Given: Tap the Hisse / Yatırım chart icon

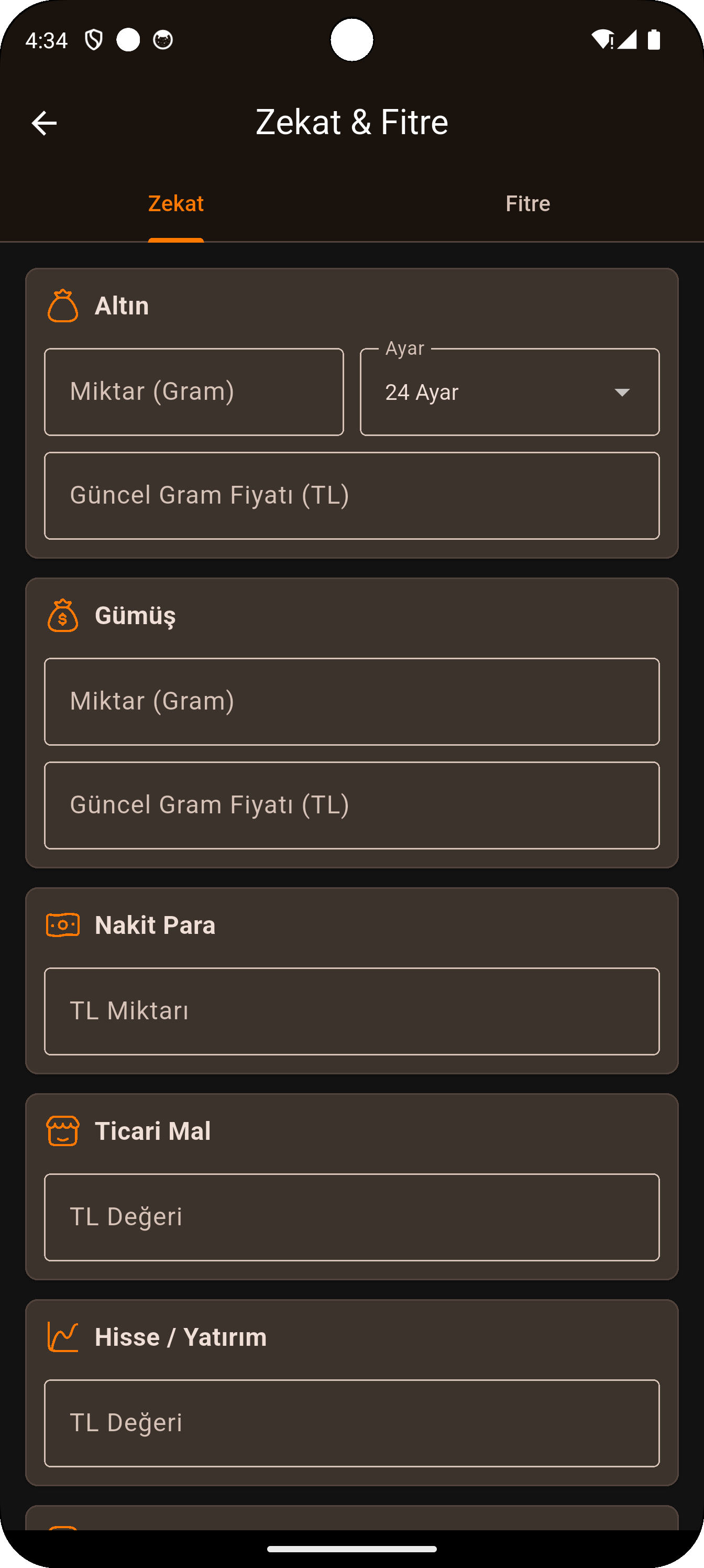Looking at the screenshot, I should 63,1337.
